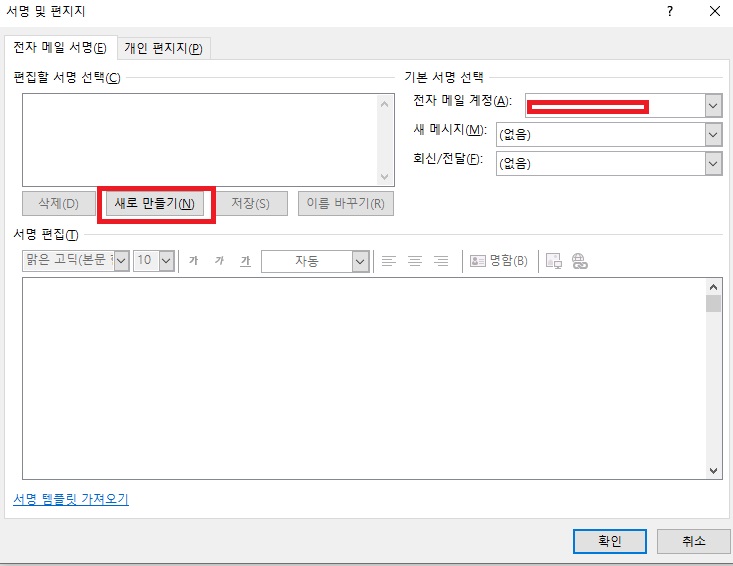Insert picture into signature

[x=553, y=261]
